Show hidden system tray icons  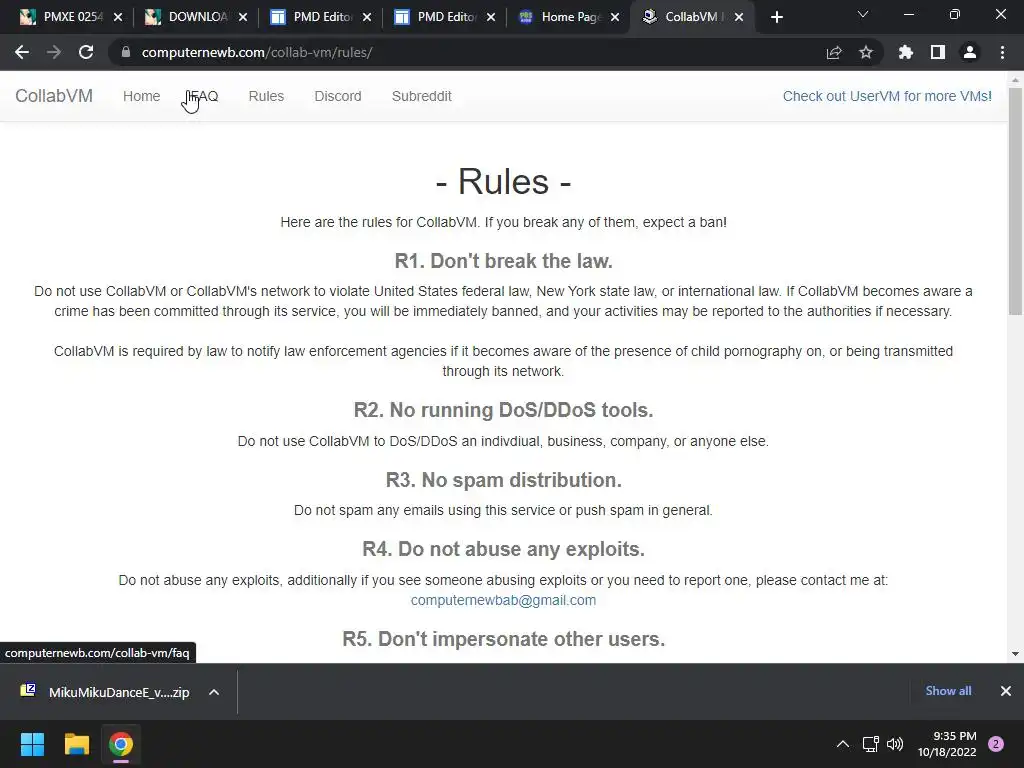843,744
